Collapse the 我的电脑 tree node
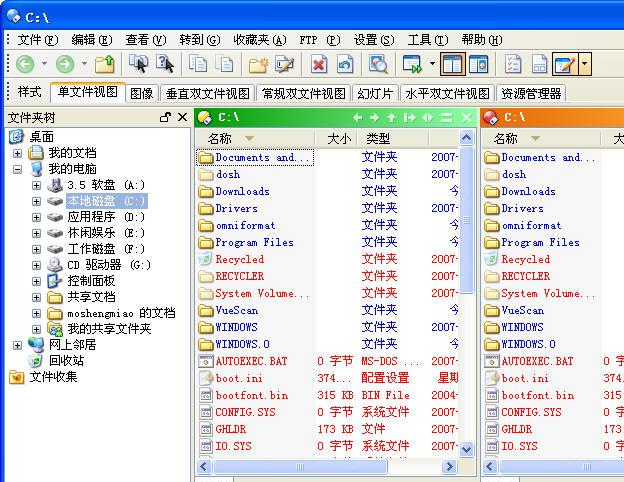Image resolution: width=624 pixels, height=482 pixels. point(17,170)
